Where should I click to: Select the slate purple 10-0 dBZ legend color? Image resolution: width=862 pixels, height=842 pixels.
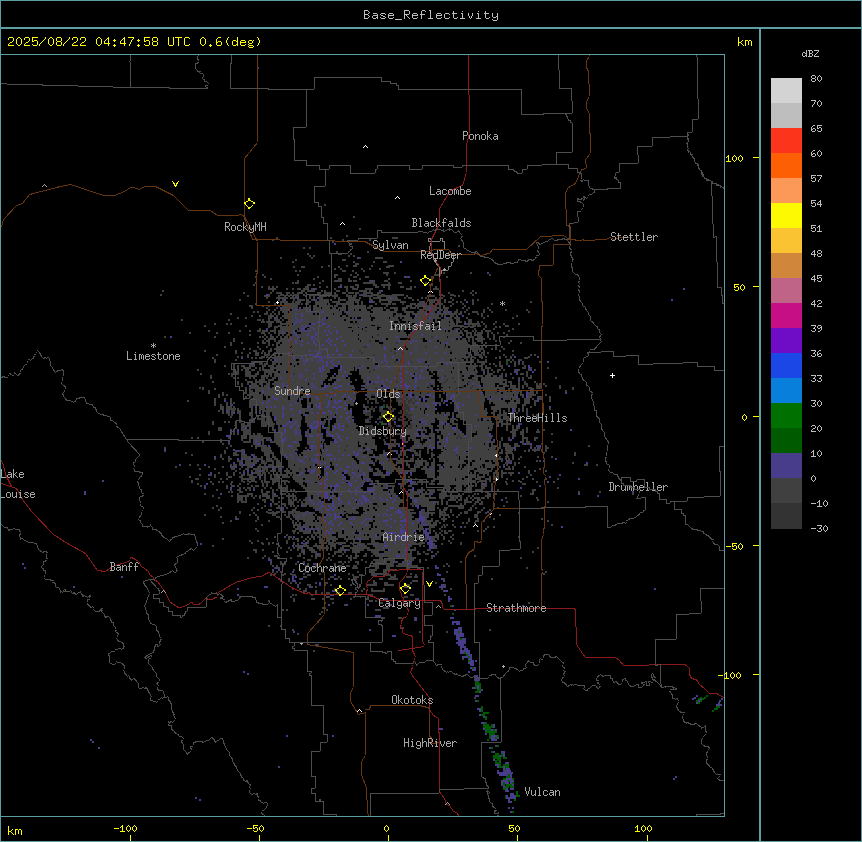click(x=786, y=466)
